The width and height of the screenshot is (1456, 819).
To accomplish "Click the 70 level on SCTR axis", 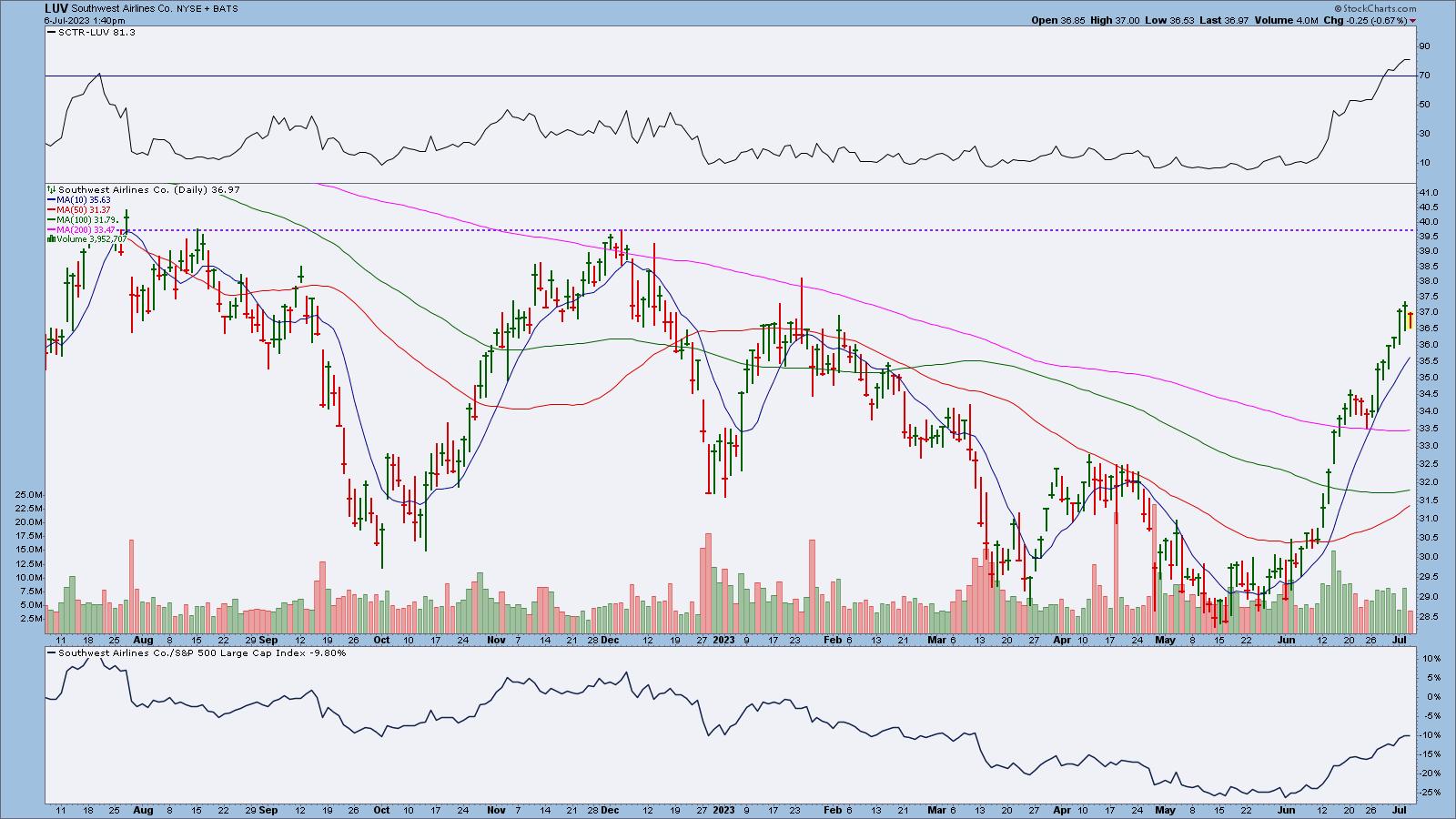I will coord(1423,76).
